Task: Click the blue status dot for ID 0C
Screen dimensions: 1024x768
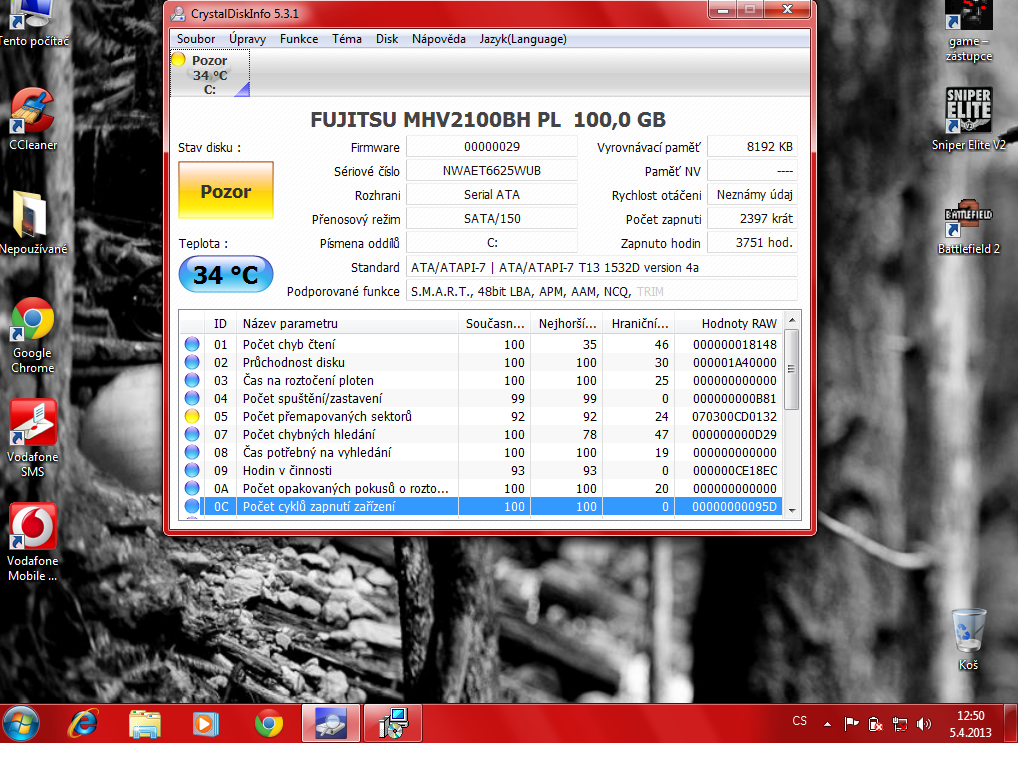Action: click(x=192, y=506)
